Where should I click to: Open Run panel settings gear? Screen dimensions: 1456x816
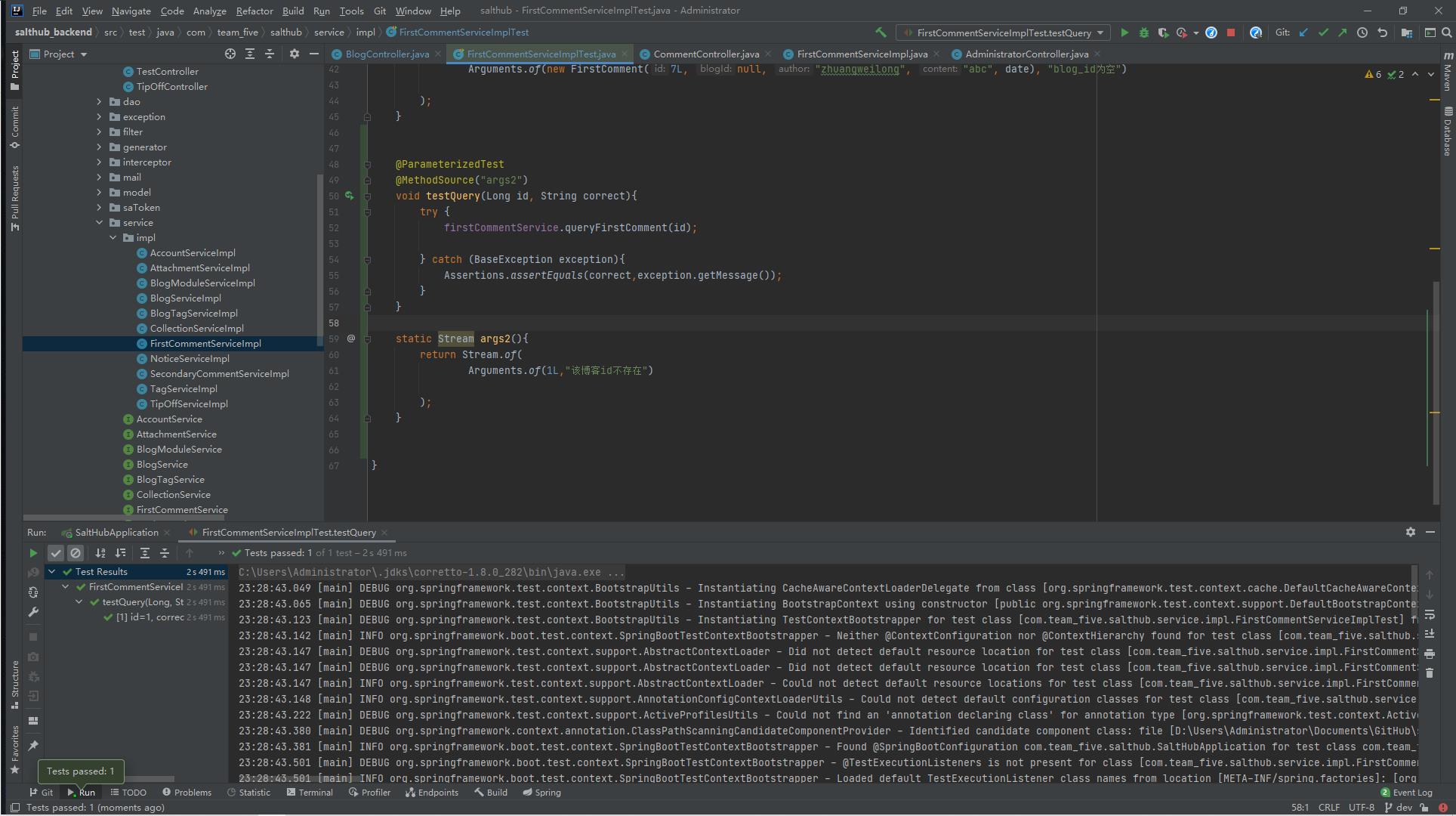1410,532
